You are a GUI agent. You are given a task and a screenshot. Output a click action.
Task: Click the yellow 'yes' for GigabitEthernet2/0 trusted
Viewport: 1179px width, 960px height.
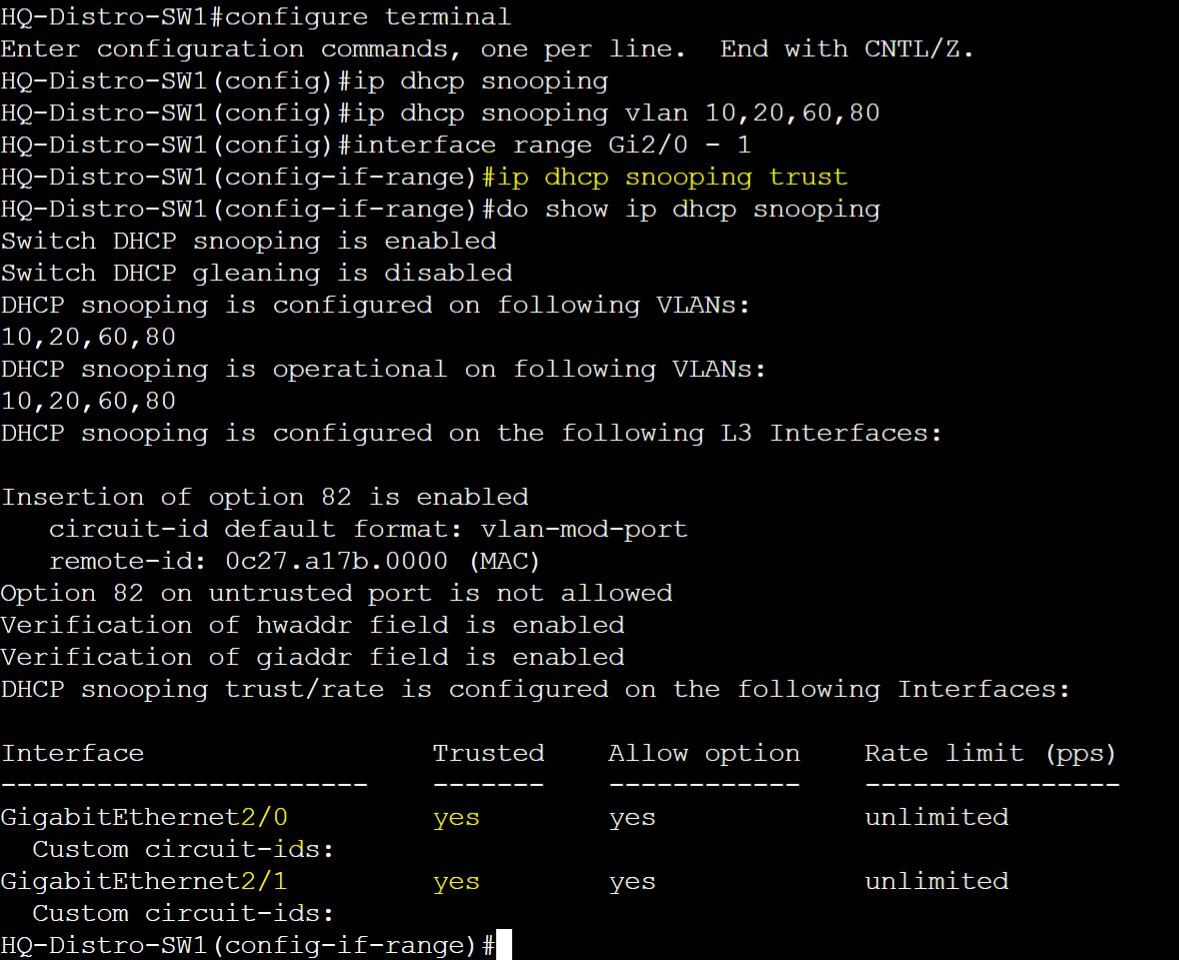point(456,818)
